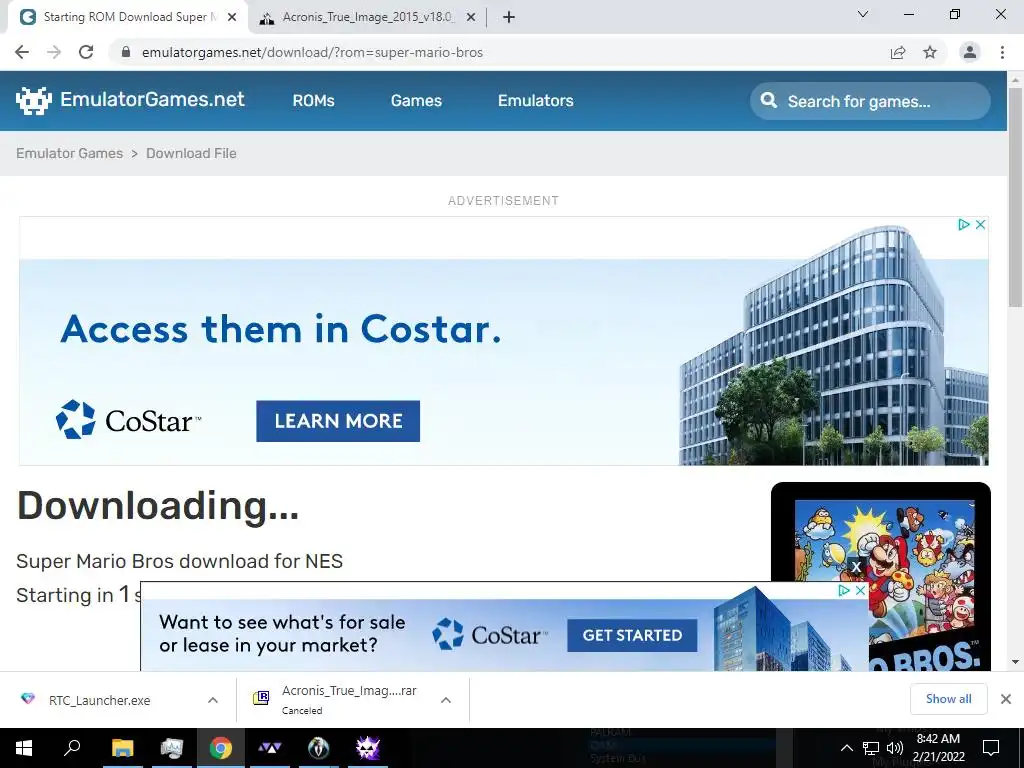The height and width of the screenshot is (768, 1024).
Task: Click the padlock site info icon
Action: click(x=126, y=52)
